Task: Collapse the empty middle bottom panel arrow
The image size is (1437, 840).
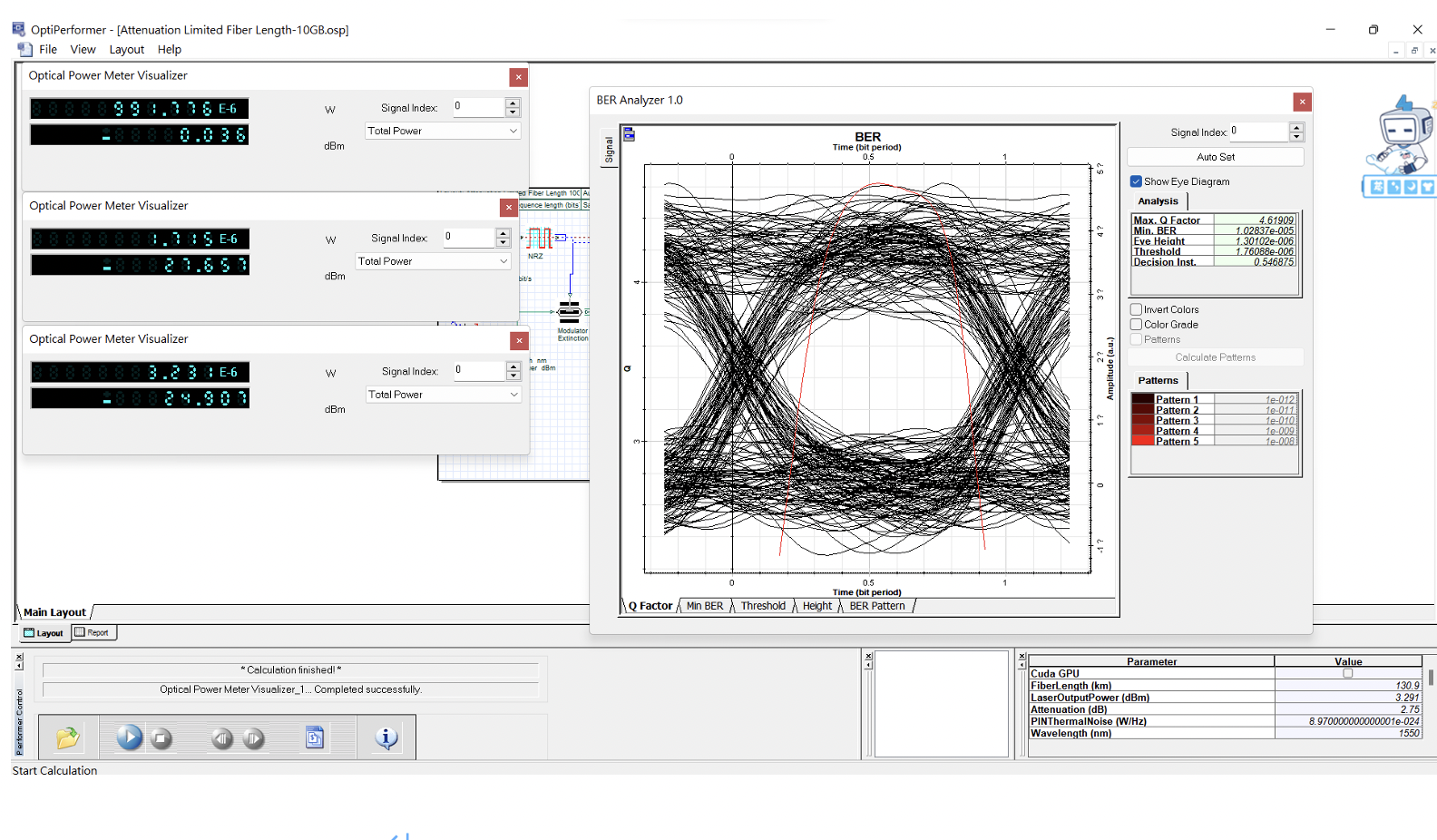Action: pos(868,665)
